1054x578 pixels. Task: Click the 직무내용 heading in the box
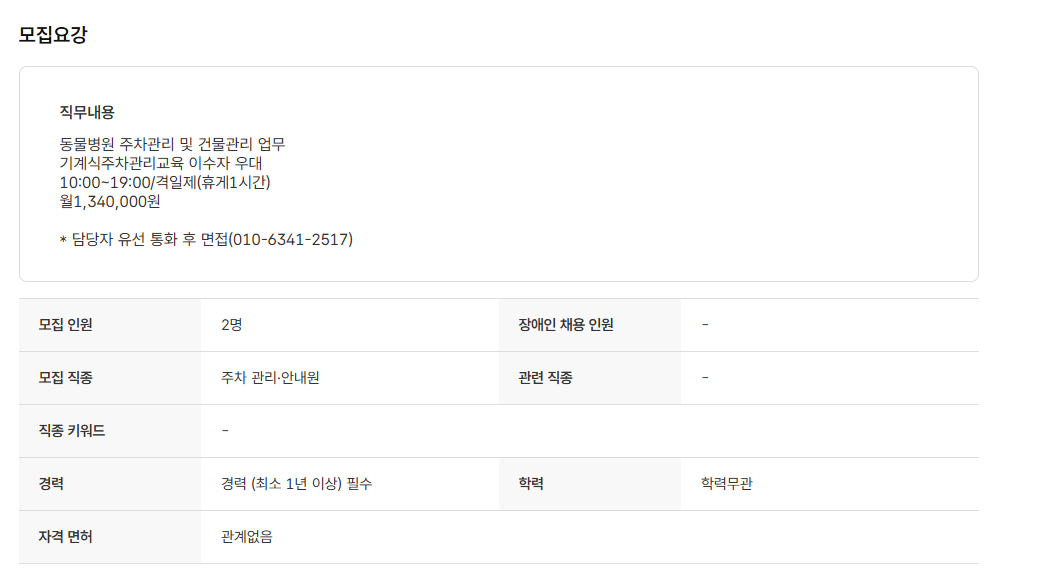click(x=87, y=112)
